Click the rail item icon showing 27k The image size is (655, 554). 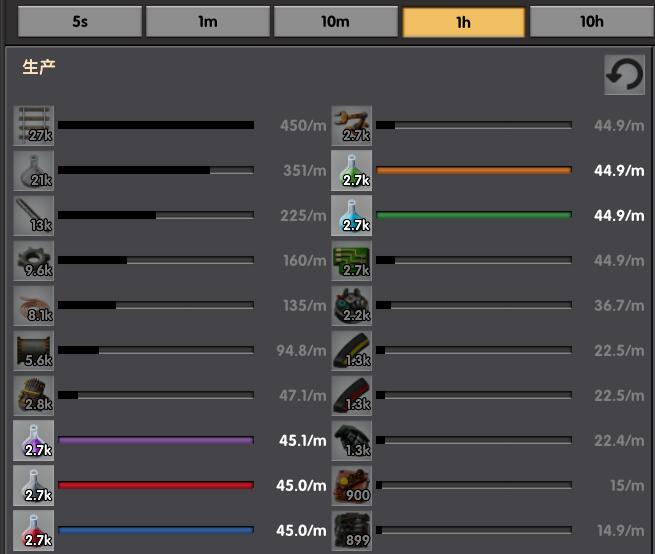(35, 126)
